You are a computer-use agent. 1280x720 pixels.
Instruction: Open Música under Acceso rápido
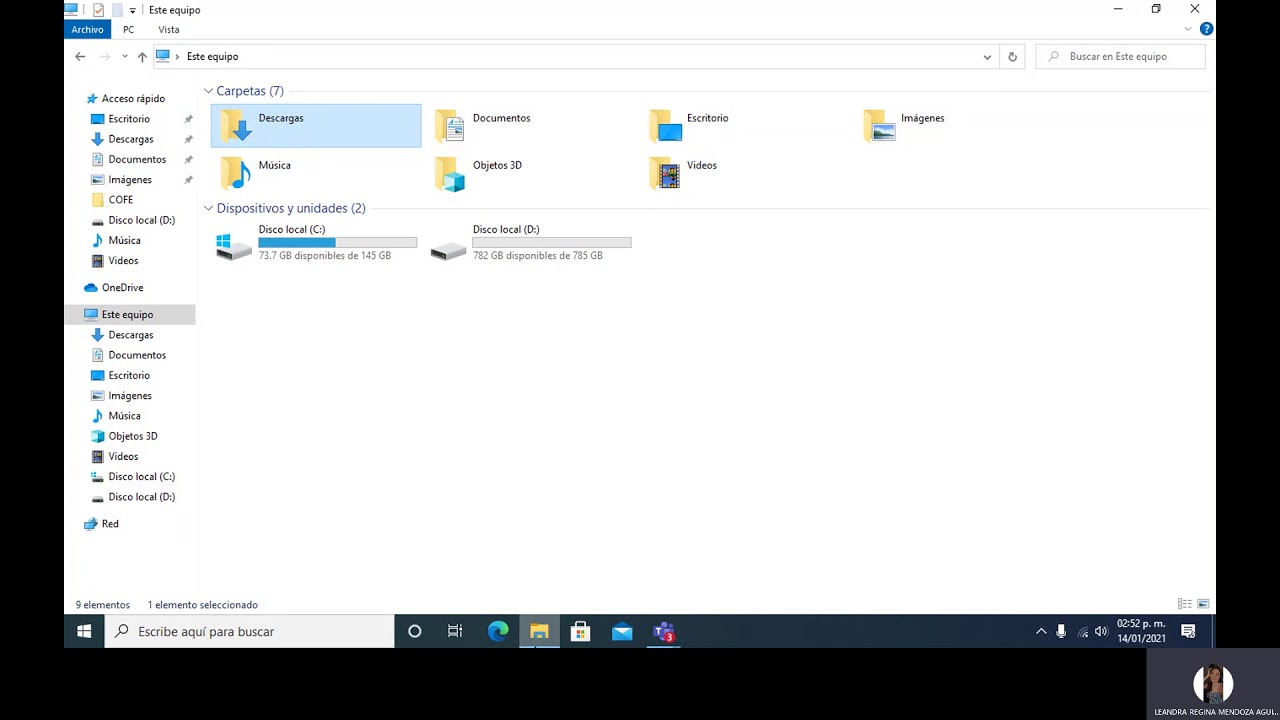[x=124, y=240]
